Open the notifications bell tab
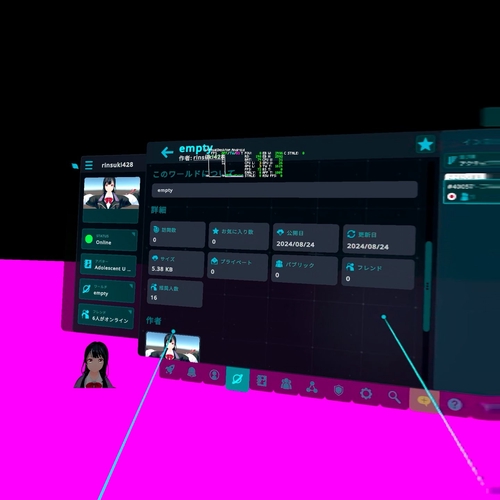The width and height of the screenshot is (500, 500). click(x=192, y=372)
